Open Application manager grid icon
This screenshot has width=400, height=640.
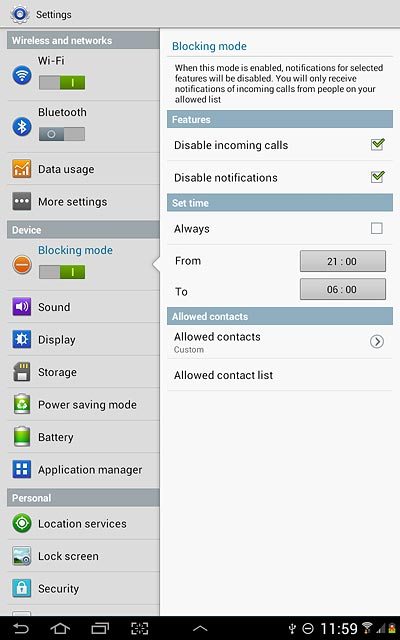click(x=22, y=469)
